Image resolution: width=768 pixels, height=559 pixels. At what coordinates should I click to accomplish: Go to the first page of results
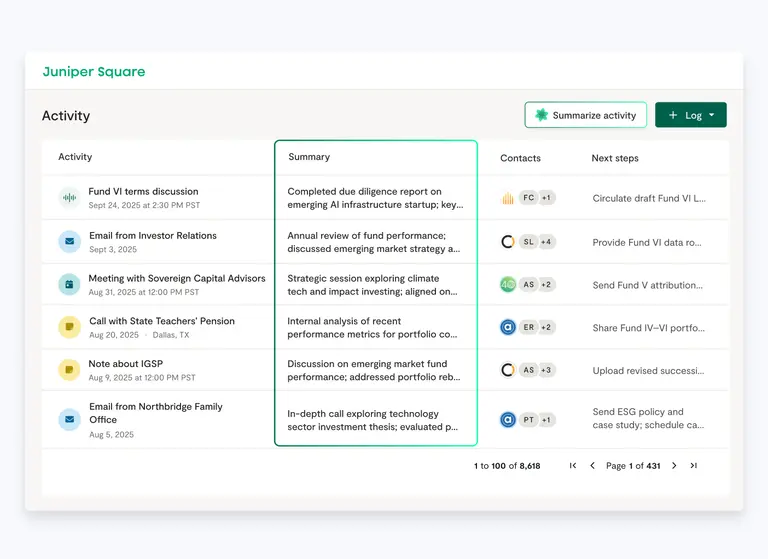(573, 466)
